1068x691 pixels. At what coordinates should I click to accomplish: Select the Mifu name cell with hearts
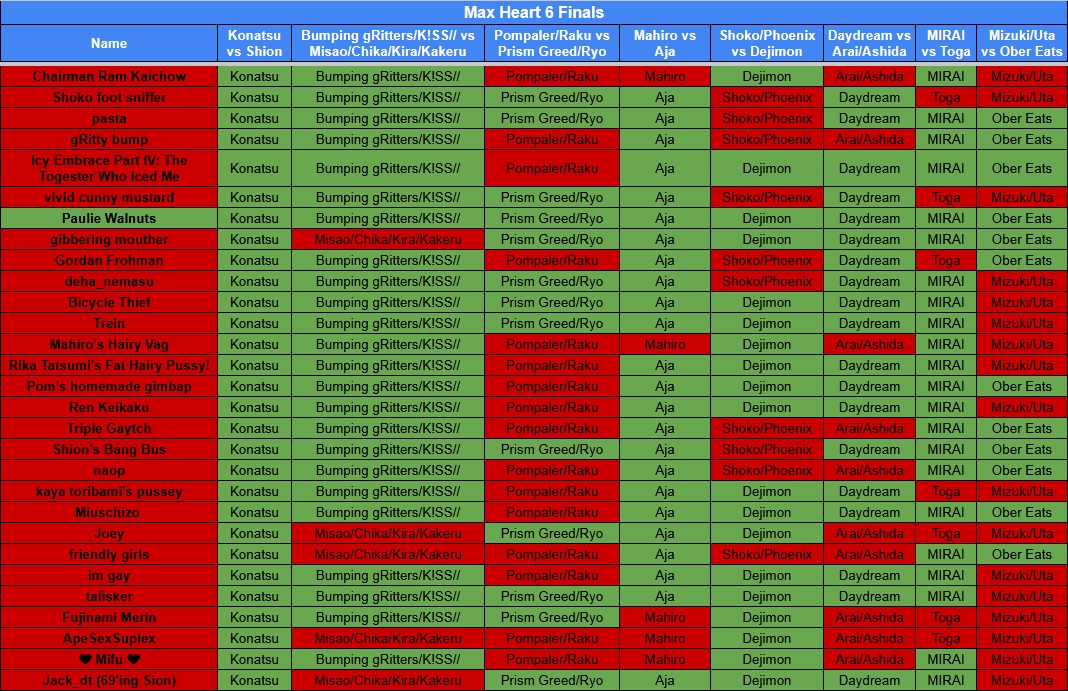(x=109, y=659)
